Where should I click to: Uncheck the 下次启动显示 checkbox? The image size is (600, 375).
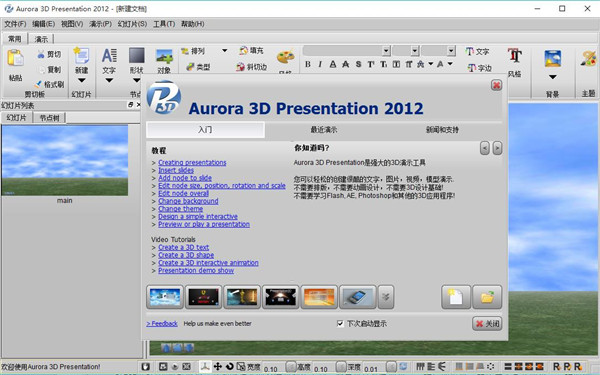click(340, 324)
